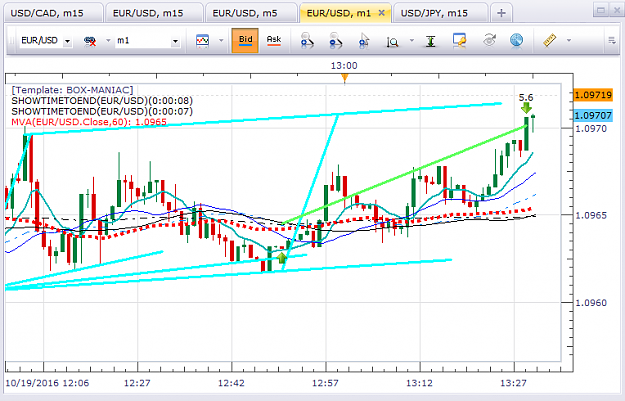Select the ruler measure tool
Viewport: 625px width, 401px height.
point(550,41)
